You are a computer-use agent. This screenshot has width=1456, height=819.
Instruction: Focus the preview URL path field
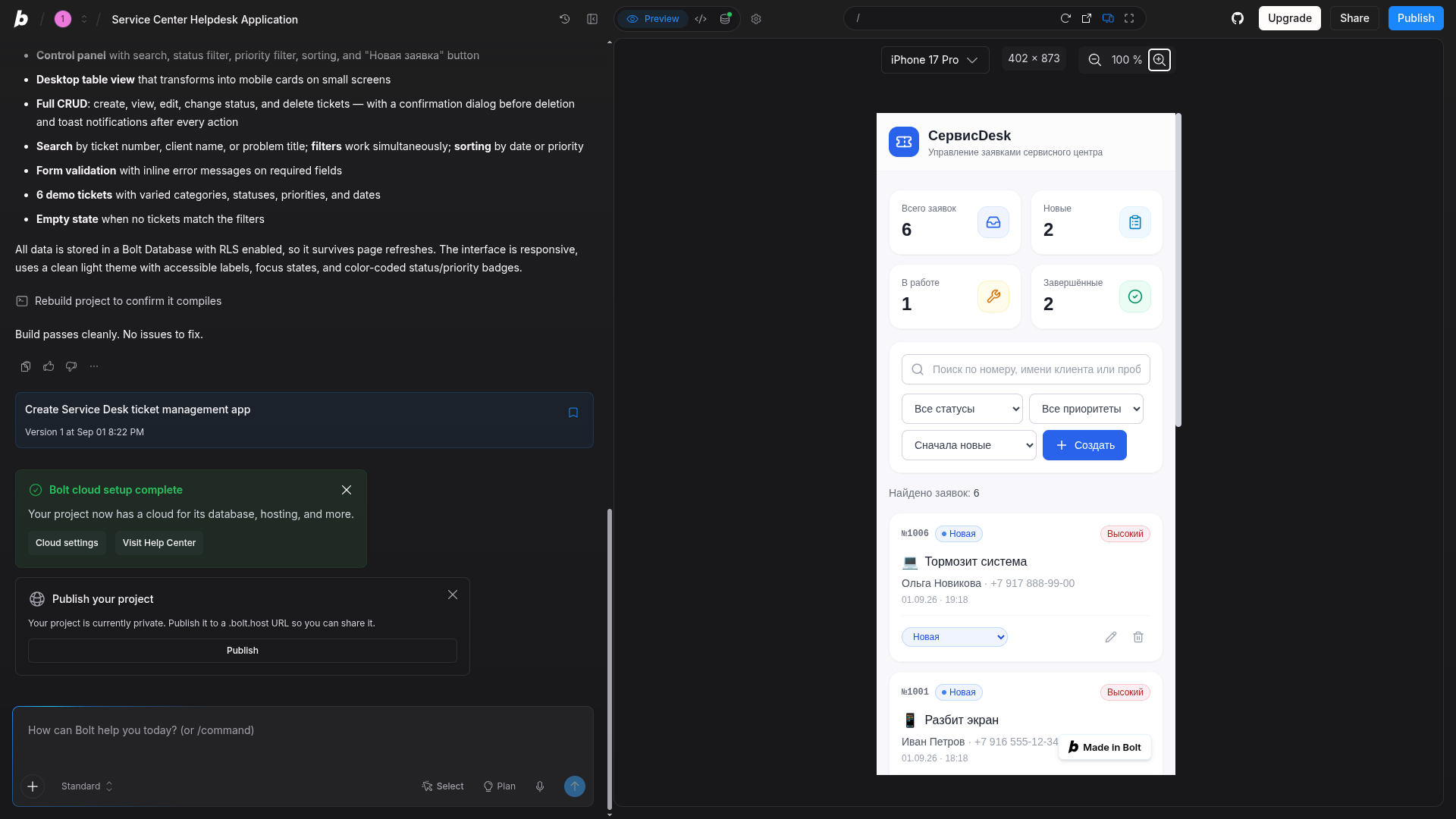tap(952, 18)
